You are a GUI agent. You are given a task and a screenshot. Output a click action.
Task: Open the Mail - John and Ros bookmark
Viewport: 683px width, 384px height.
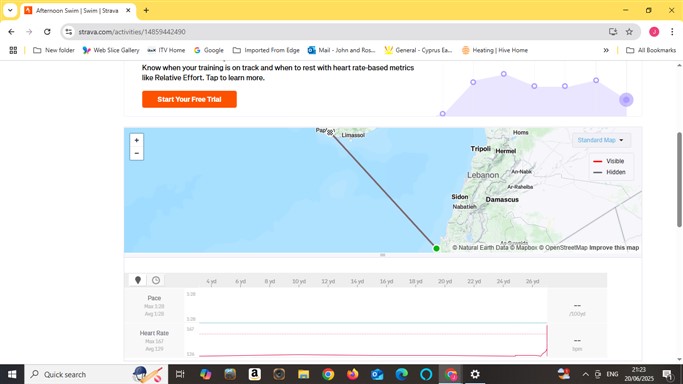342,51
